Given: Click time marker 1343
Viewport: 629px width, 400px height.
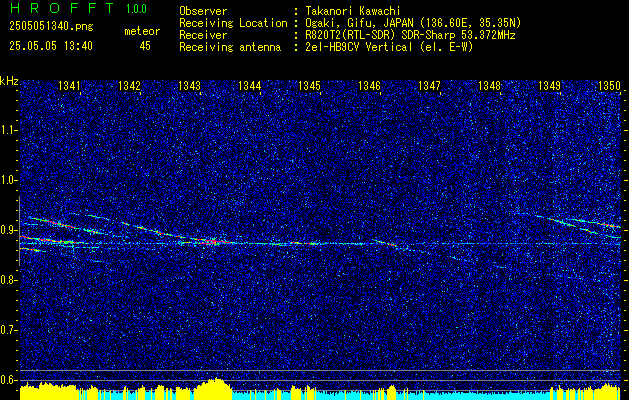Looking at the screenshot, I should 190,86.
